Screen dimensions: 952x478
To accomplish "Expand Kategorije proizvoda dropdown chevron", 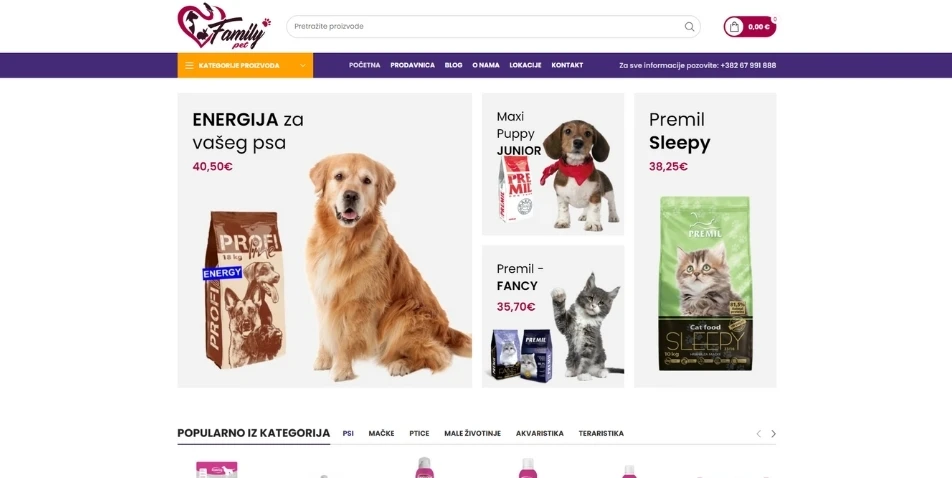I will [x=302, y=66].
